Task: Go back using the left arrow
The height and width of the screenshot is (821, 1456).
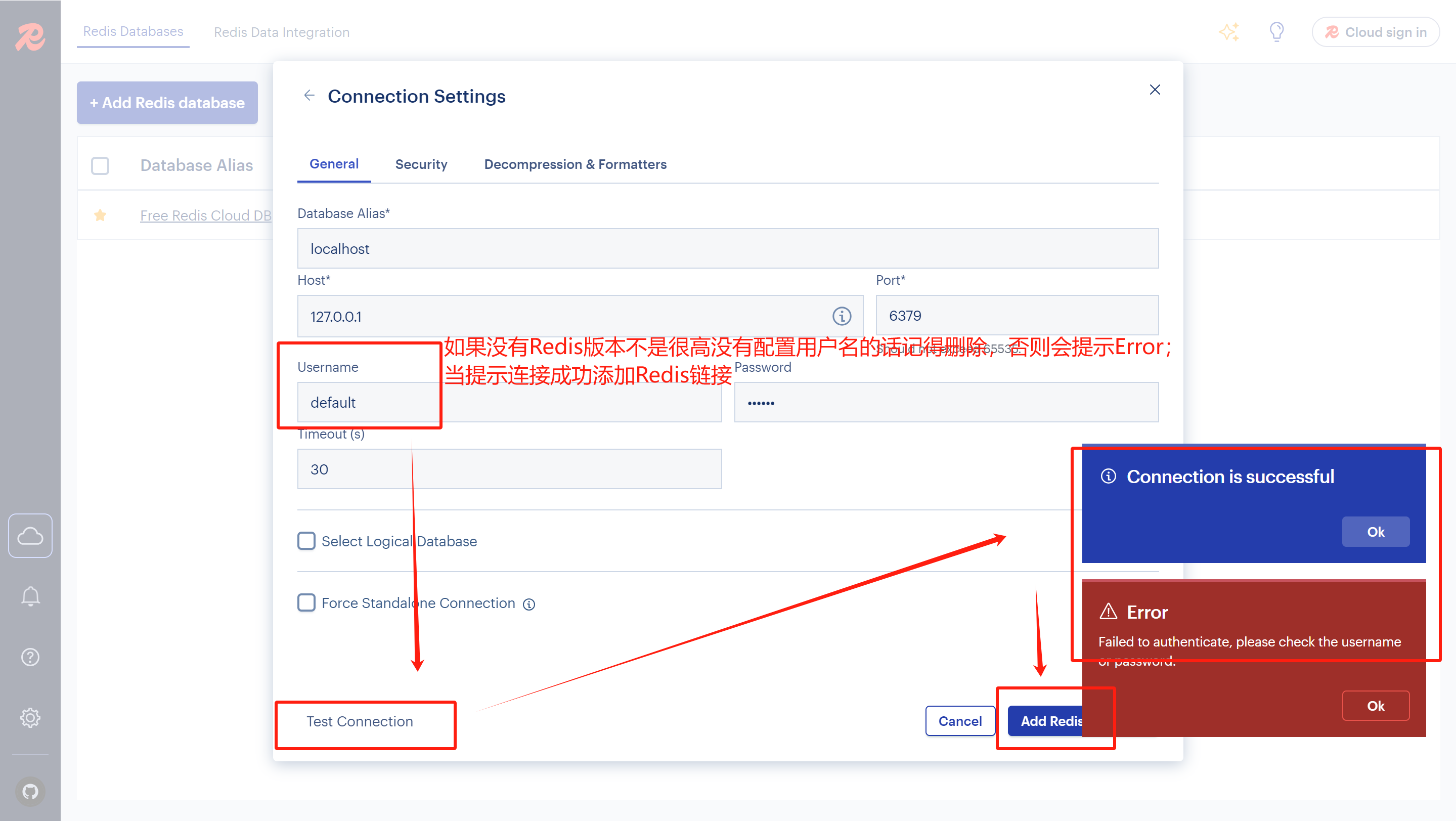Action: point(308,96)
